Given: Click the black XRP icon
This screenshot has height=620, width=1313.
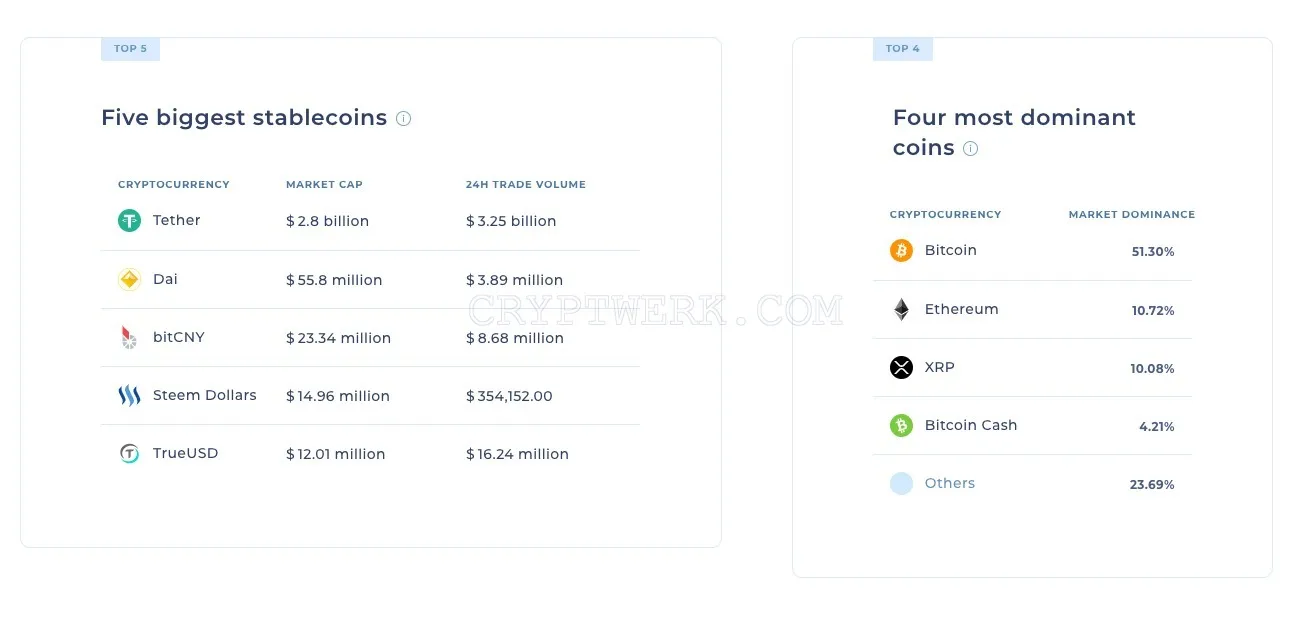Looking at the screenshot, I should [901, 368].
